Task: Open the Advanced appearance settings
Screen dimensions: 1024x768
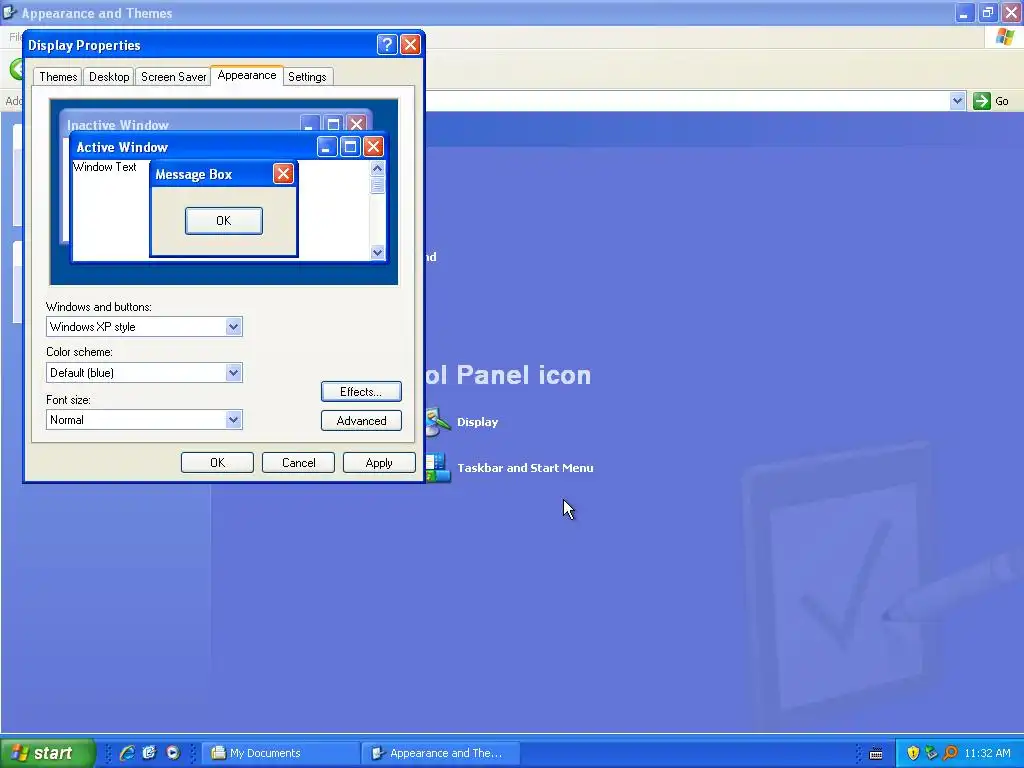Action: coord(361,421)
